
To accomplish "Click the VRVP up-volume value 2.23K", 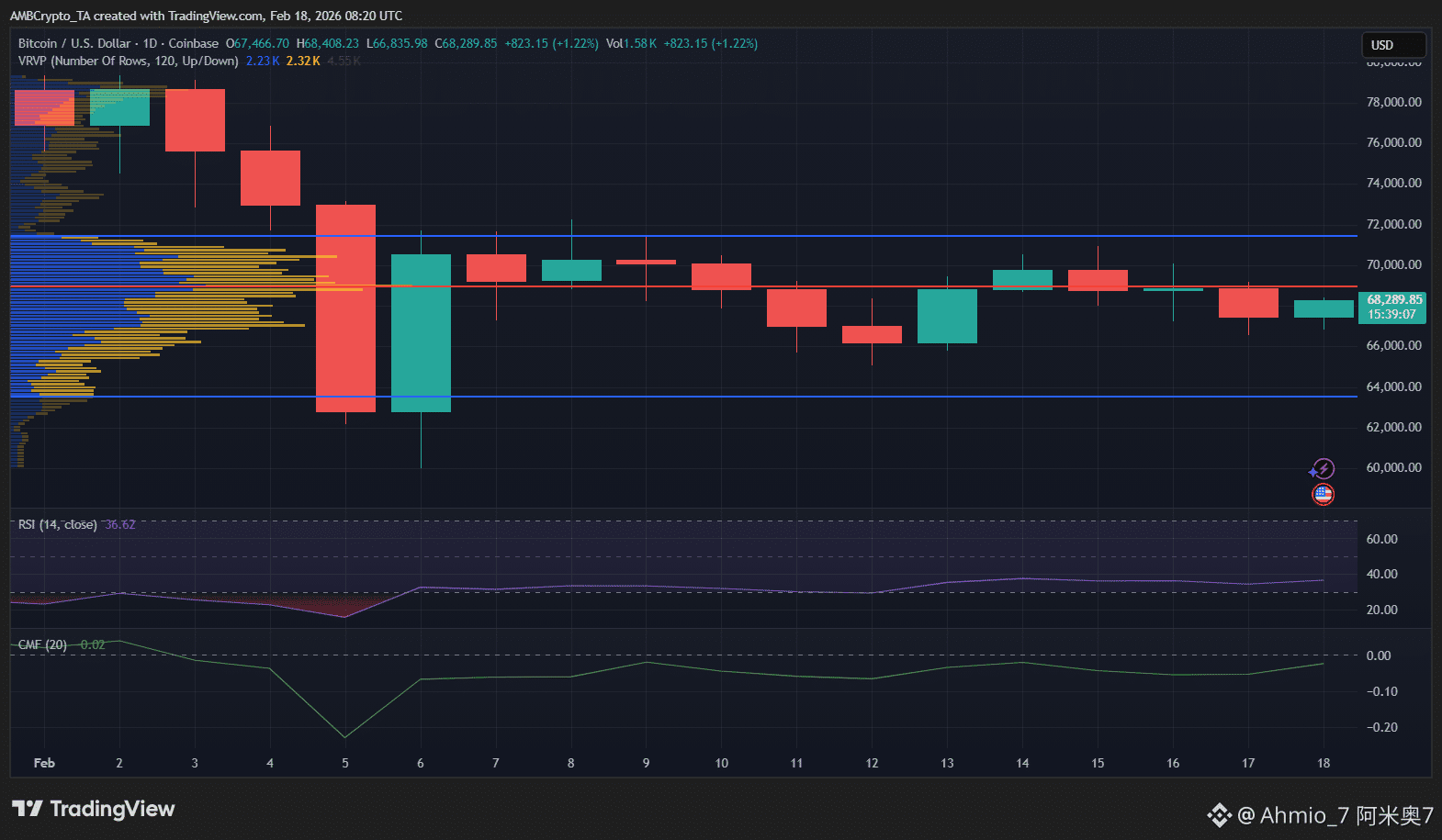I will tap(263, 61).
